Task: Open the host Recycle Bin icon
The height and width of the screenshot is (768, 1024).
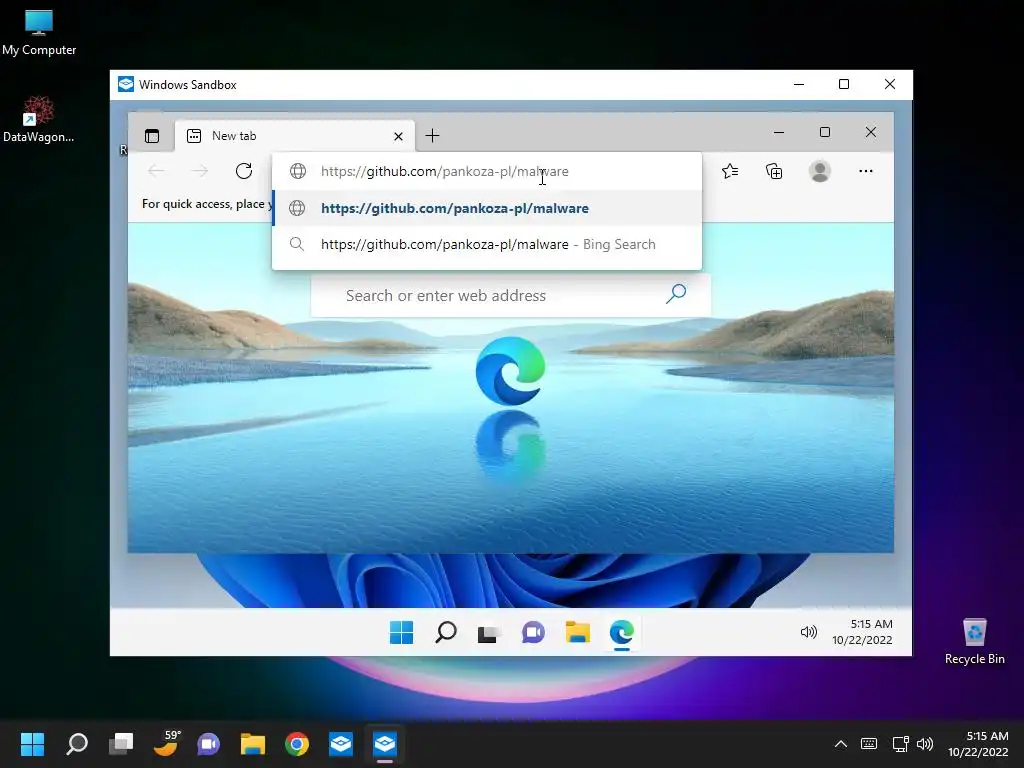Action: click(974, 641)
